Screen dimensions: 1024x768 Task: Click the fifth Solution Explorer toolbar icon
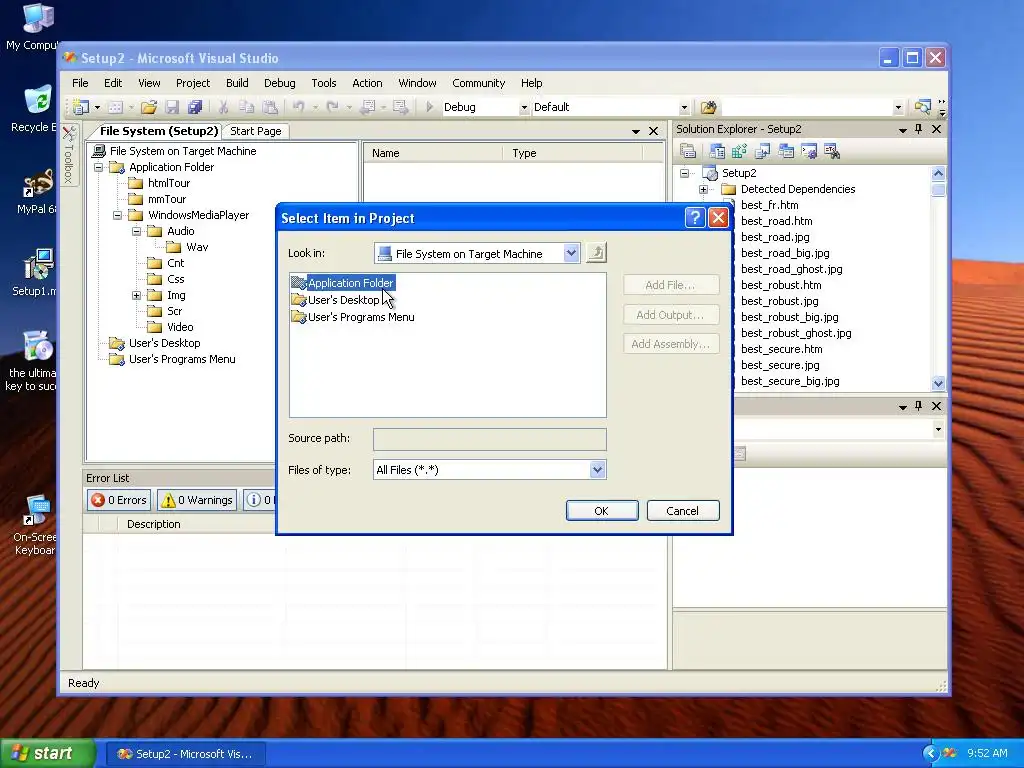[786, 152]
